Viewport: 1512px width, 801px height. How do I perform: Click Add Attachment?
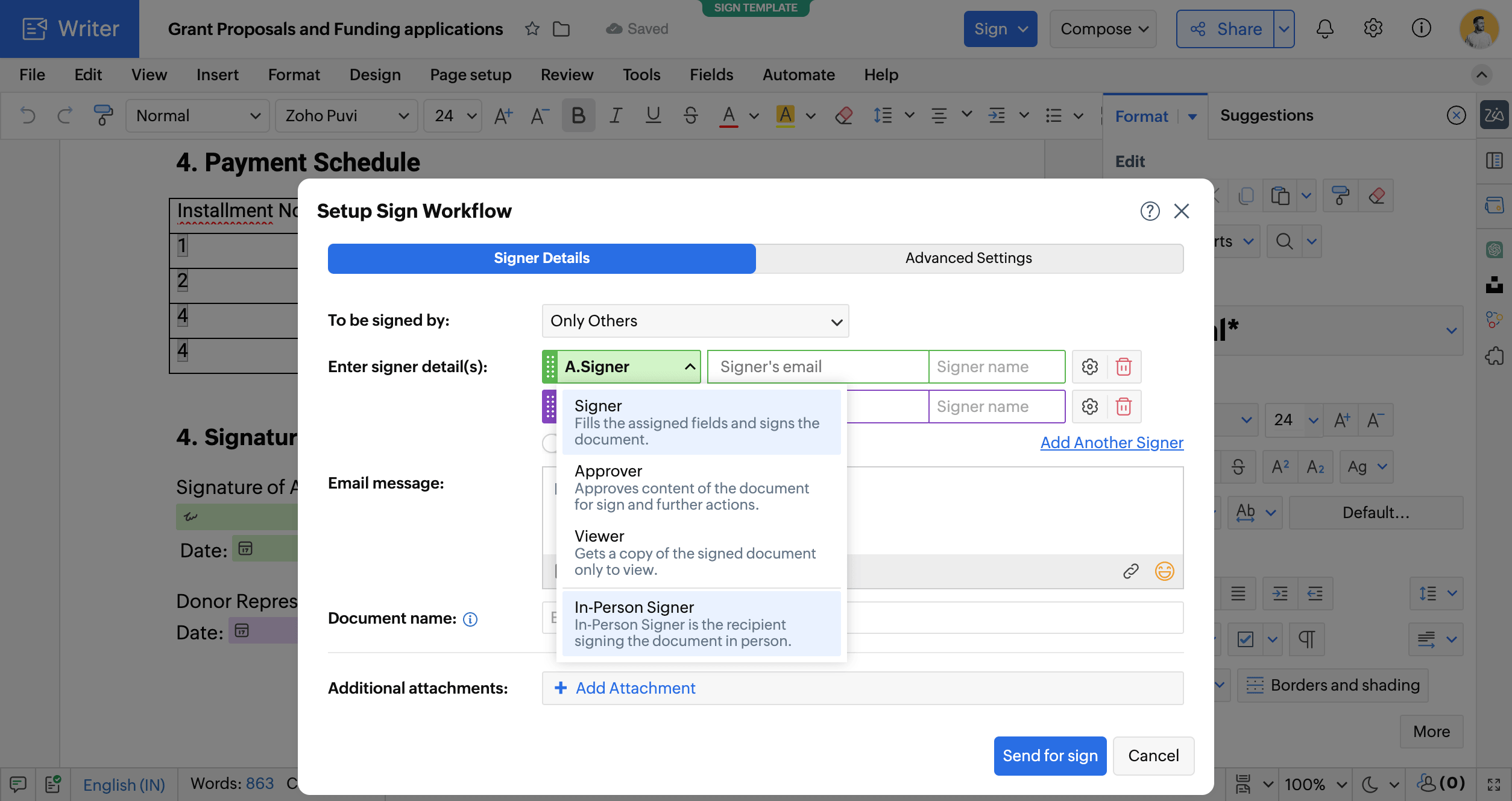625,688
